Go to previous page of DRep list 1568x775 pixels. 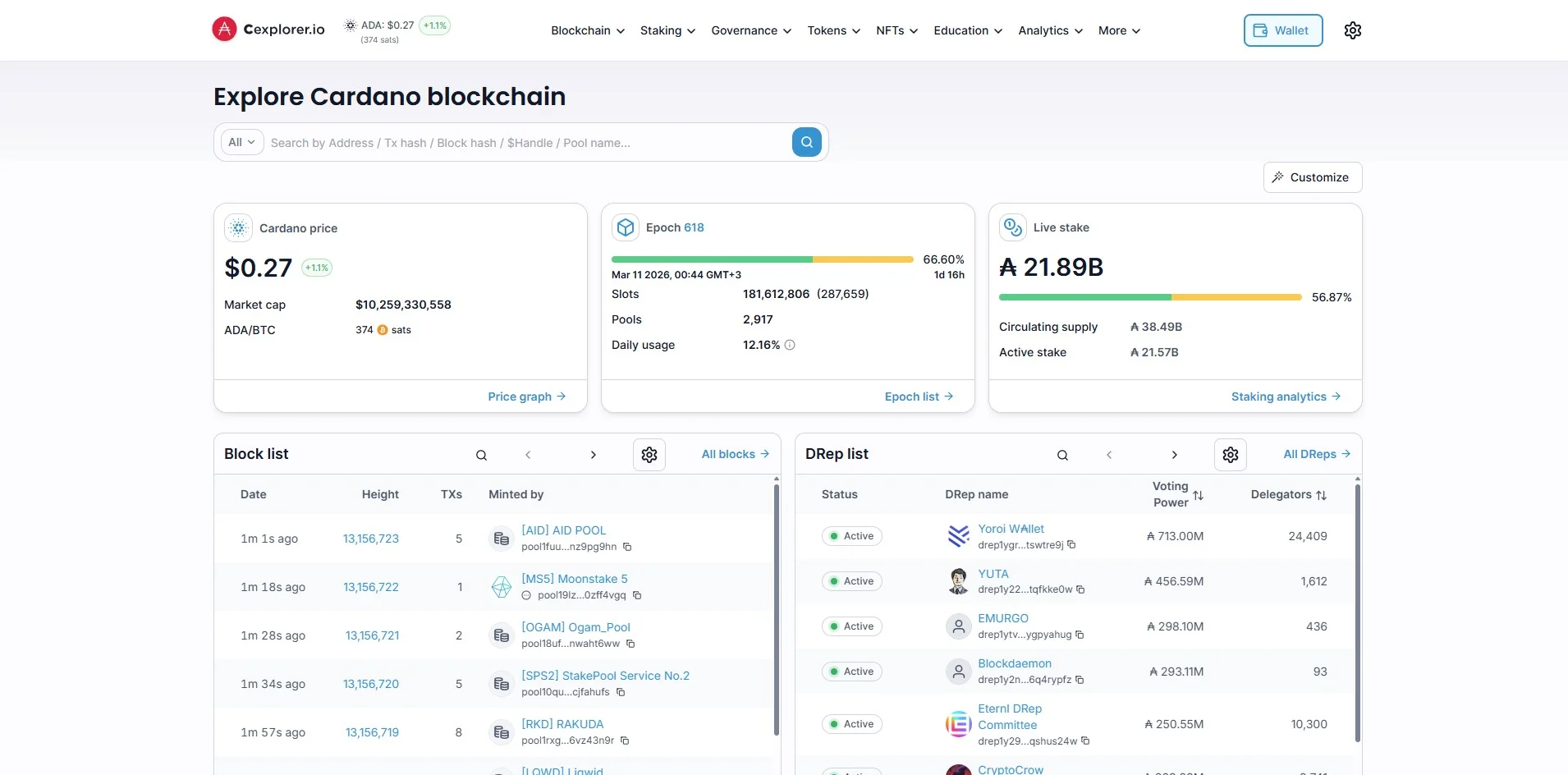(1109, 455)
